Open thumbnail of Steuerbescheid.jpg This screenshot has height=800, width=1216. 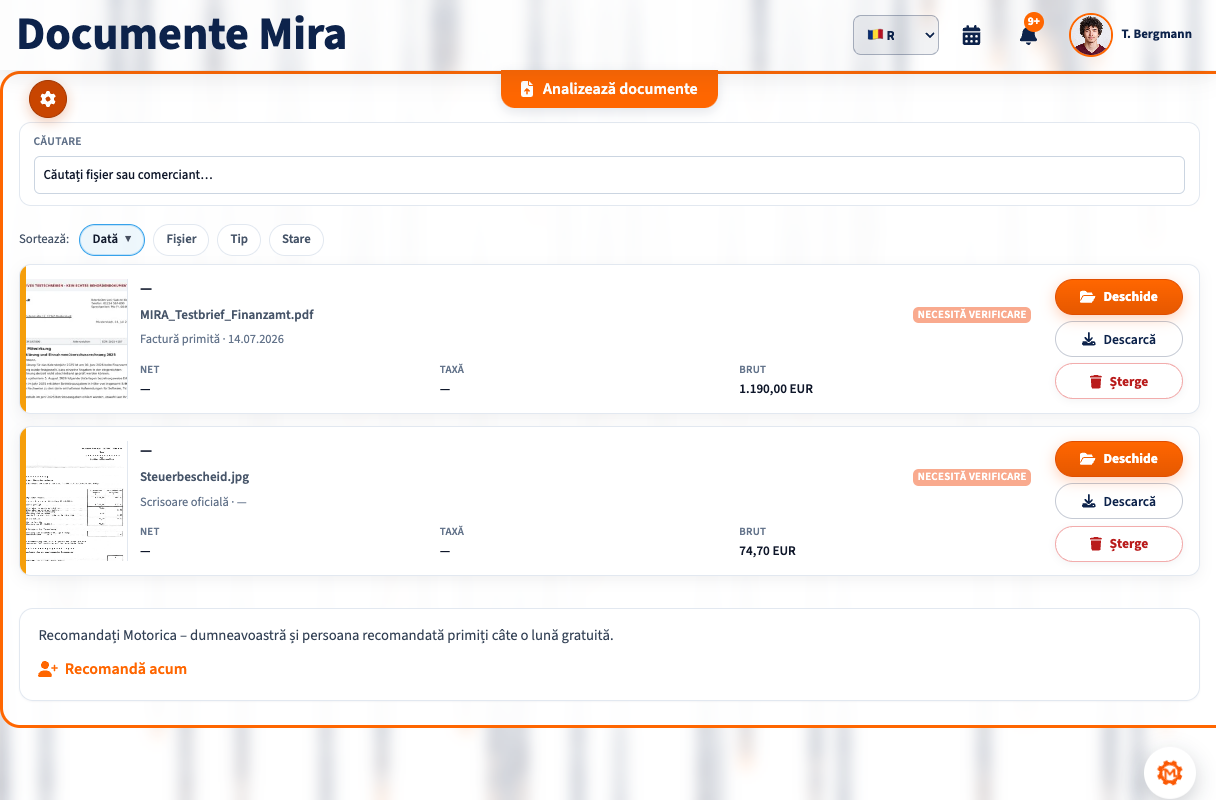pos(77,501)
